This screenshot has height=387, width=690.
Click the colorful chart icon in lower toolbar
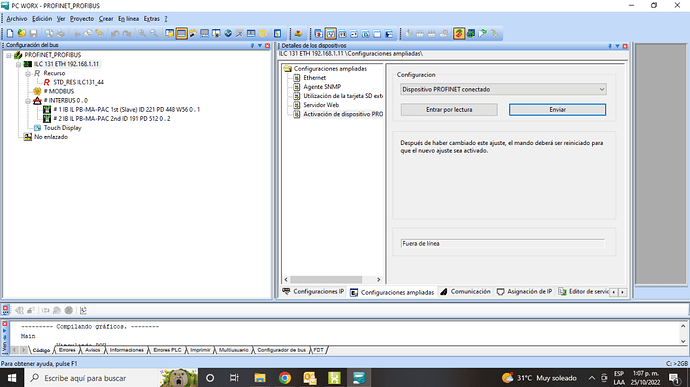[x=83, y=310]
